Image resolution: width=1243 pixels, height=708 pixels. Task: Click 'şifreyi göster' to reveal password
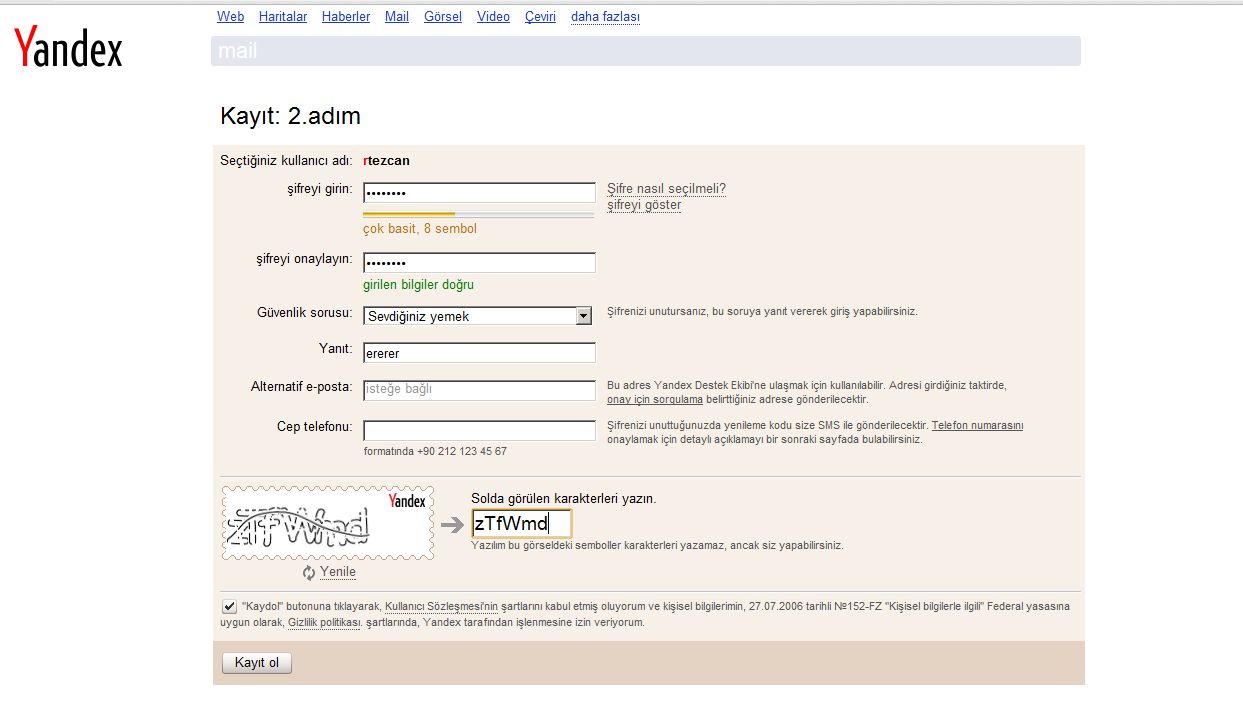pyautogui.click(x=644, y=205)
